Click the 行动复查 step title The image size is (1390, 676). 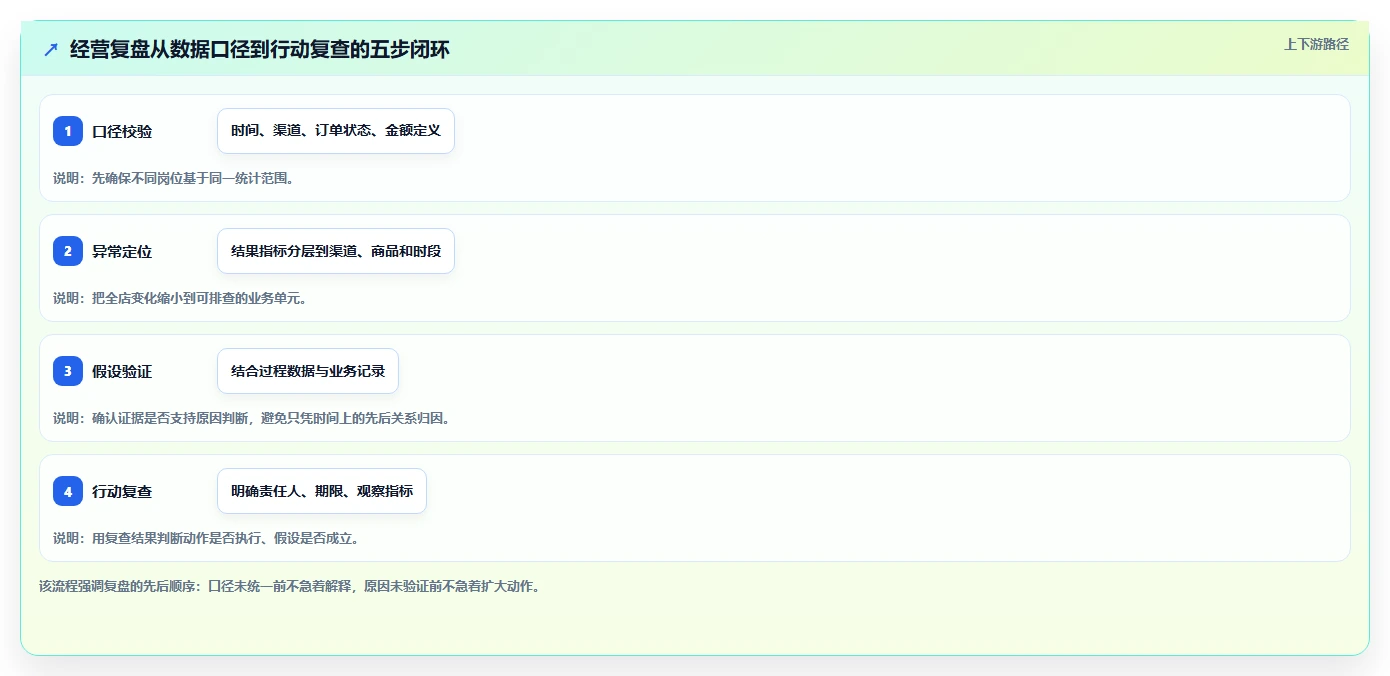click(x=122, y=491)
